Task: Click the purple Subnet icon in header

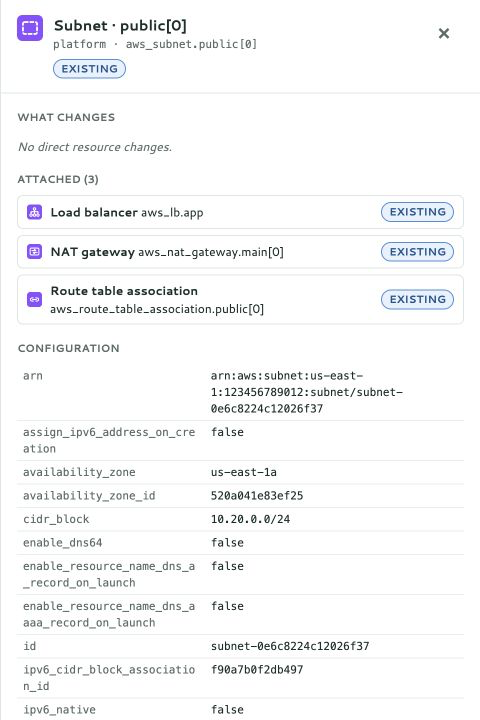Action: [x=30, y=28]
